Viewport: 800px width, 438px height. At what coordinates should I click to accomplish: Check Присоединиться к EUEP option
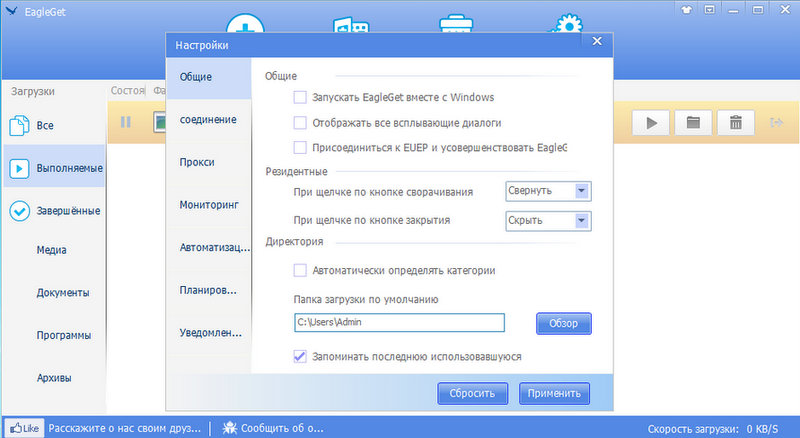300,148
